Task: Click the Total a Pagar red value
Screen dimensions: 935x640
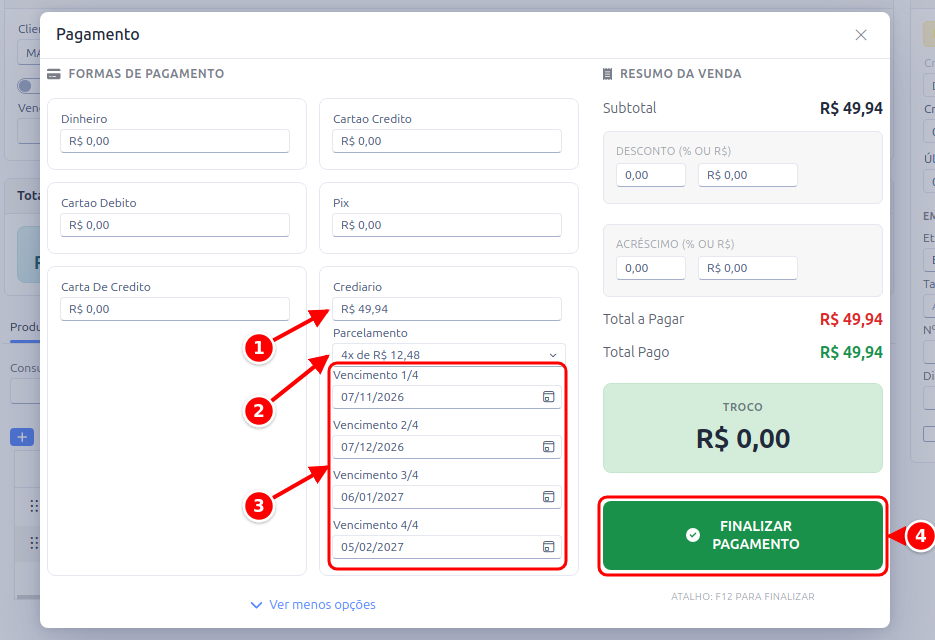Action: tap(851, 320)
